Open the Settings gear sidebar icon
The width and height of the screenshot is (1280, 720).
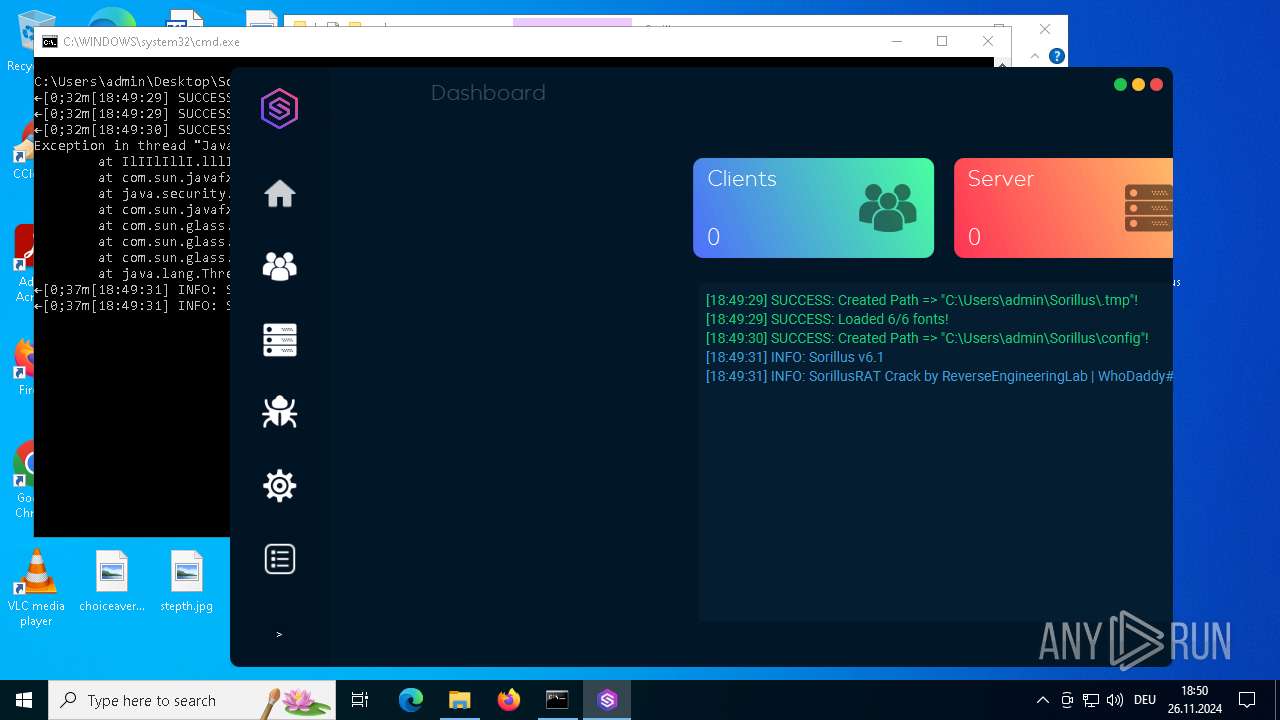coord(280,486)
